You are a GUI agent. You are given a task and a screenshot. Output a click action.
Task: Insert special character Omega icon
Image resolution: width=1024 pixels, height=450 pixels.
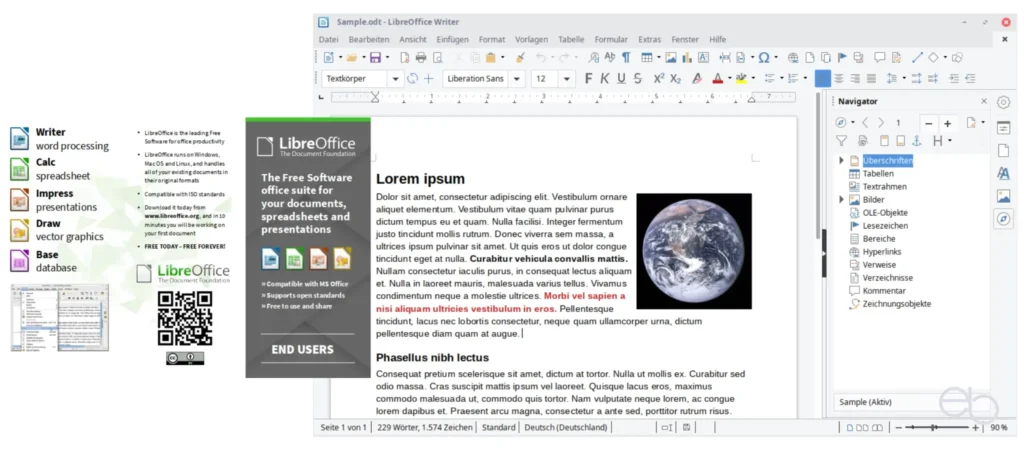coord(764,57)
